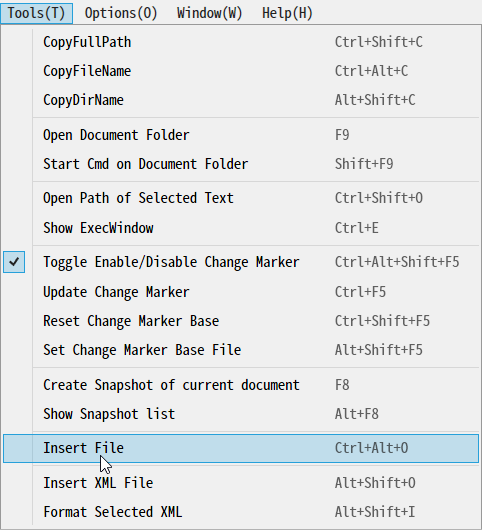Choose Set Change Marker Base File
482x530 pixels.
pos(241,350)
